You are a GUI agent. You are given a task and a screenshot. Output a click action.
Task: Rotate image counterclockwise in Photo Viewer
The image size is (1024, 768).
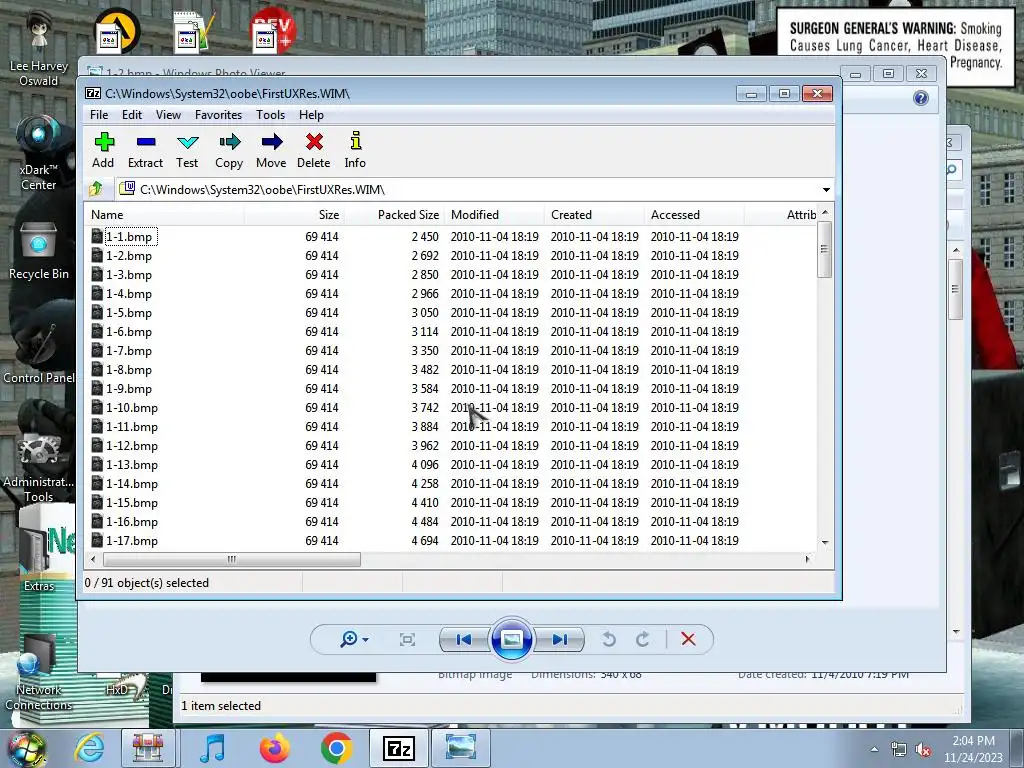[609, 639]
